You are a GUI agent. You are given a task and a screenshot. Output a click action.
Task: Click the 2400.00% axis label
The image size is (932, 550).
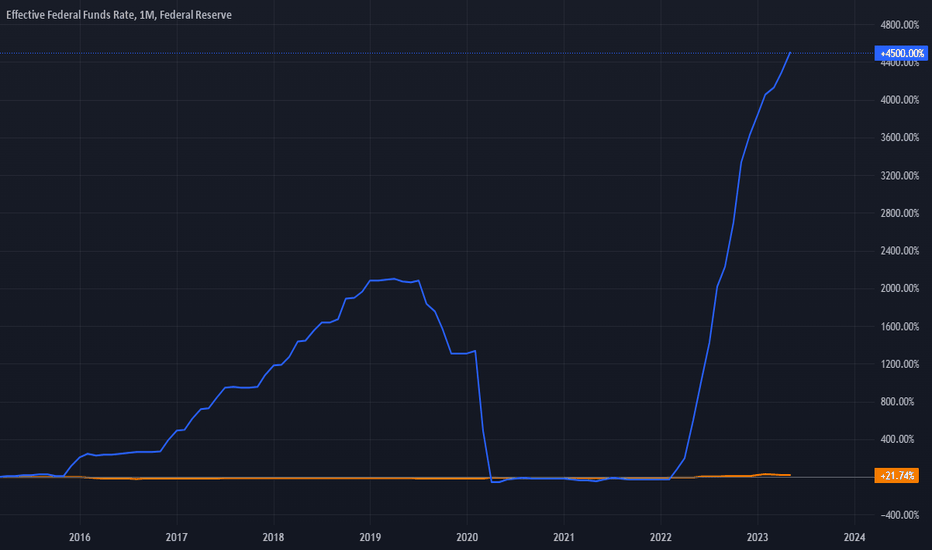coord(899,251)
